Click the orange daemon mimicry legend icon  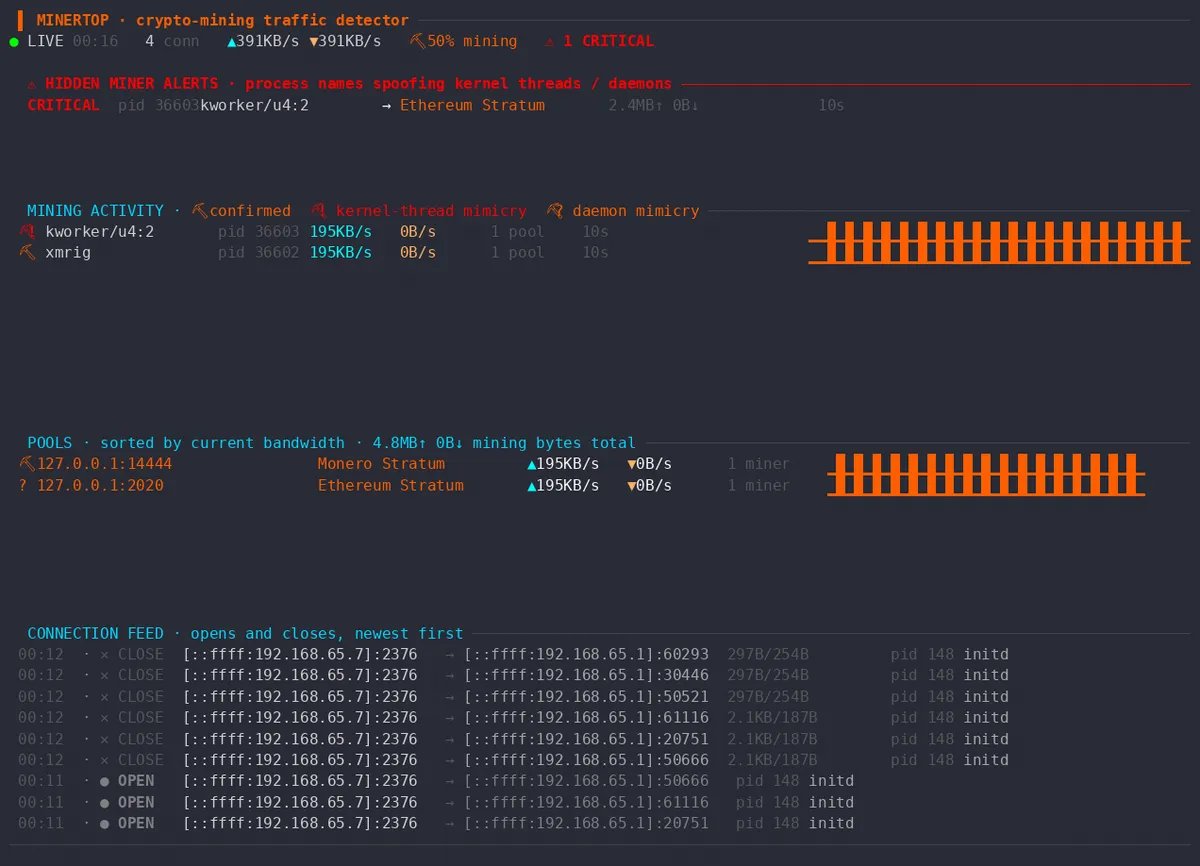555,210
